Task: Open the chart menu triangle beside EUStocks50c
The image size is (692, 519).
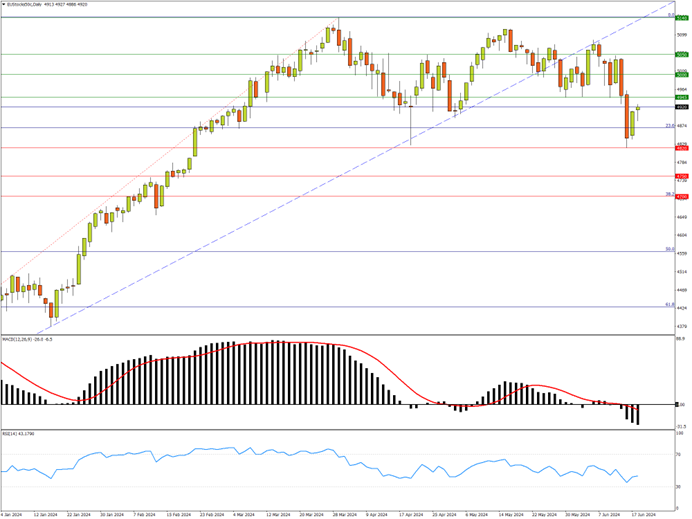Action: (3, 4)
